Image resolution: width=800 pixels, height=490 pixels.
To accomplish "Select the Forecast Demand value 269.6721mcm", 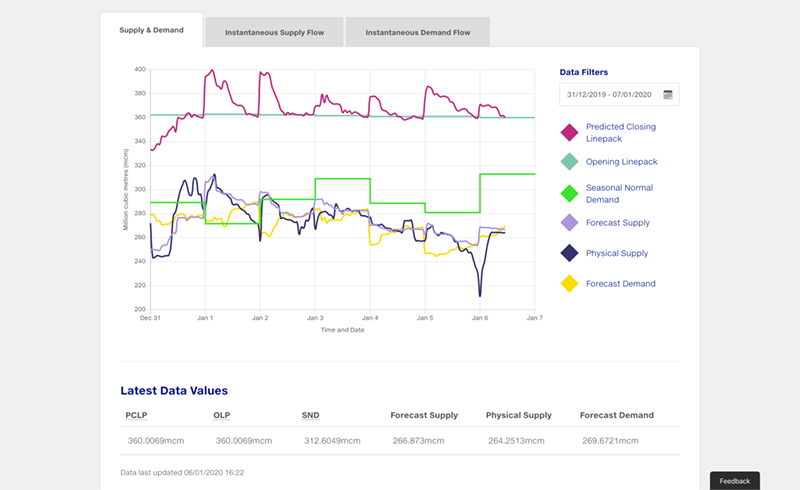I will [610, 440].
